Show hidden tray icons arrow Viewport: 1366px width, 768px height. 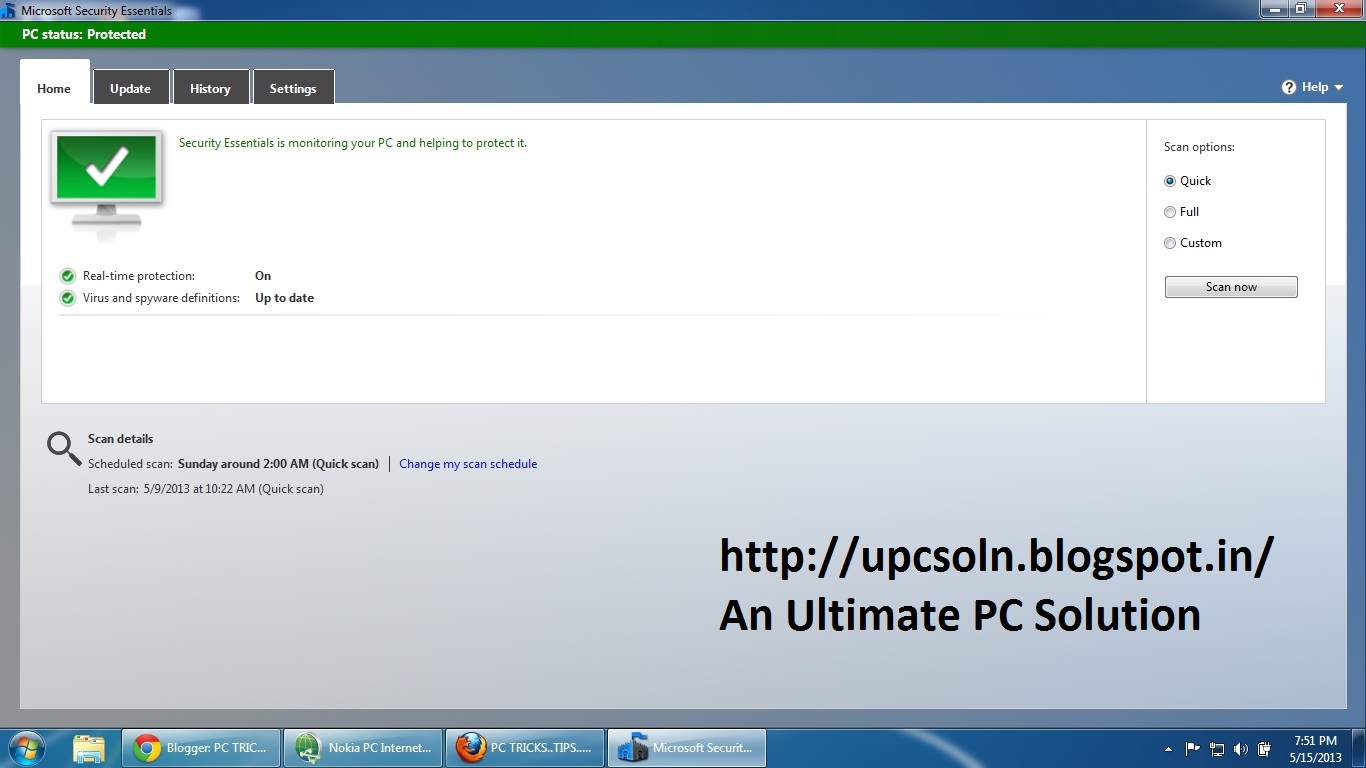click(1169, 749)
